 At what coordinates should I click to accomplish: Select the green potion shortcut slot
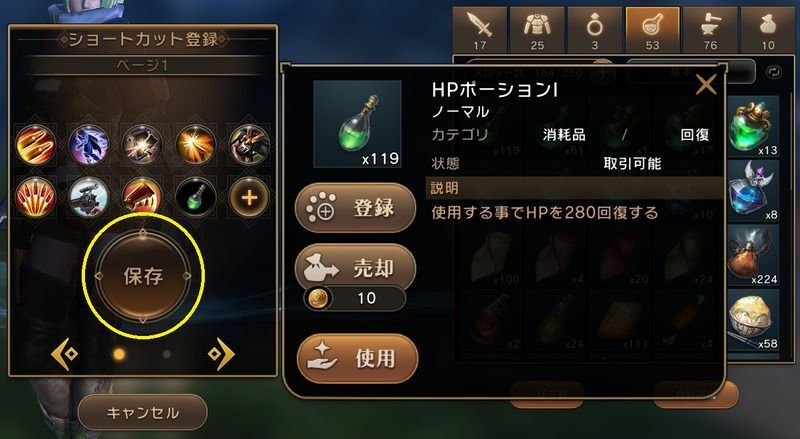[195, 197]
